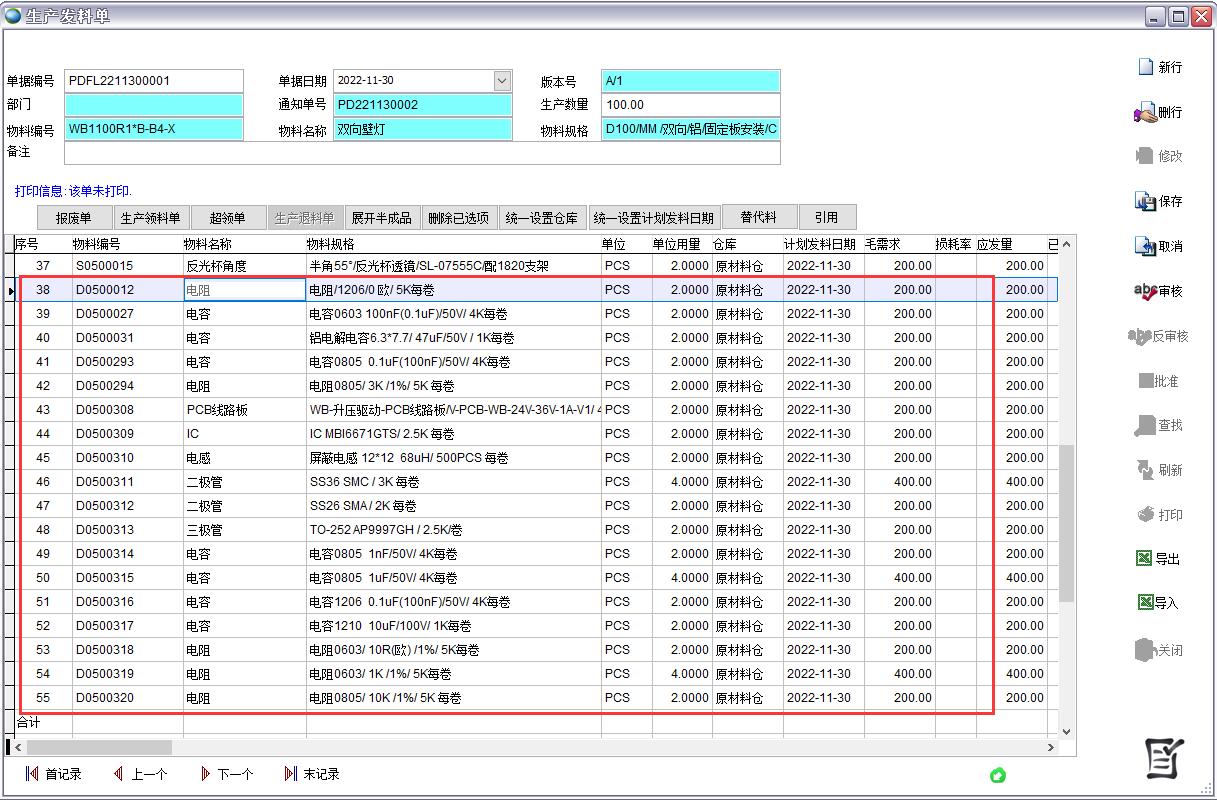Click the 审核 (audit) icon
This screenshot has width=1217, height=800.
pos(1146,291)
